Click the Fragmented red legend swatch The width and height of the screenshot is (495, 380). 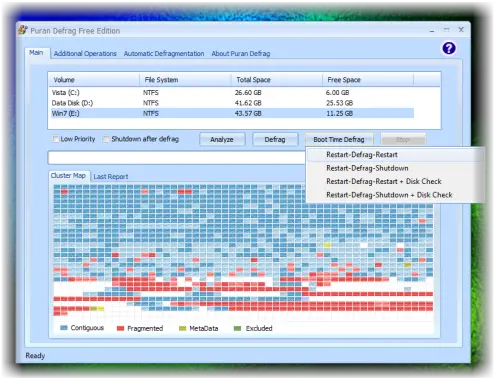coord(120,328)
